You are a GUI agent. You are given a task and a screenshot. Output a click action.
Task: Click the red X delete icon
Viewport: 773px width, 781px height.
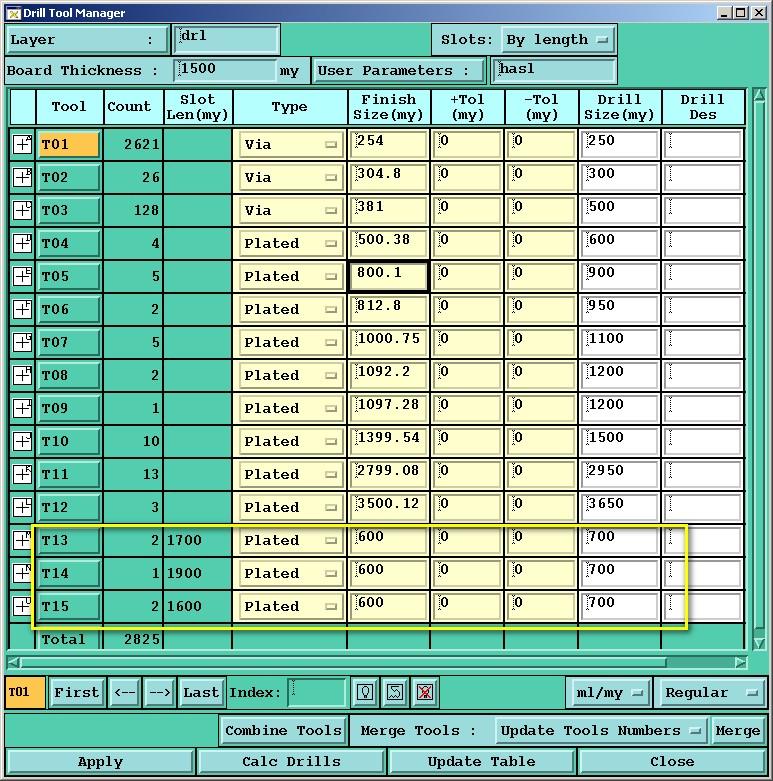pos(425,692)
